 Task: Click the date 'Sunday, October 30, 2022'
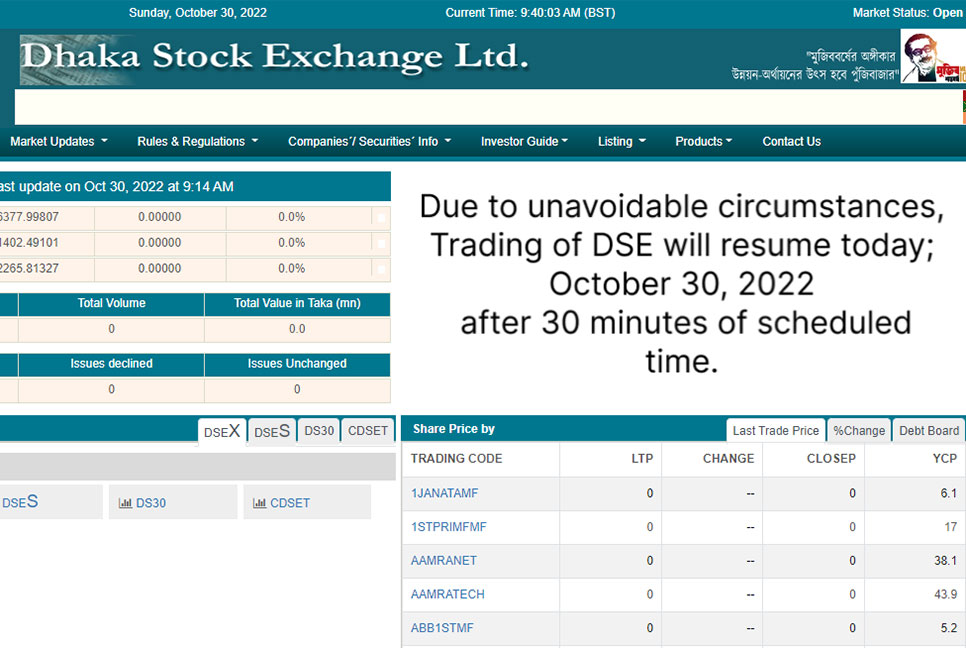click(198, 13)
